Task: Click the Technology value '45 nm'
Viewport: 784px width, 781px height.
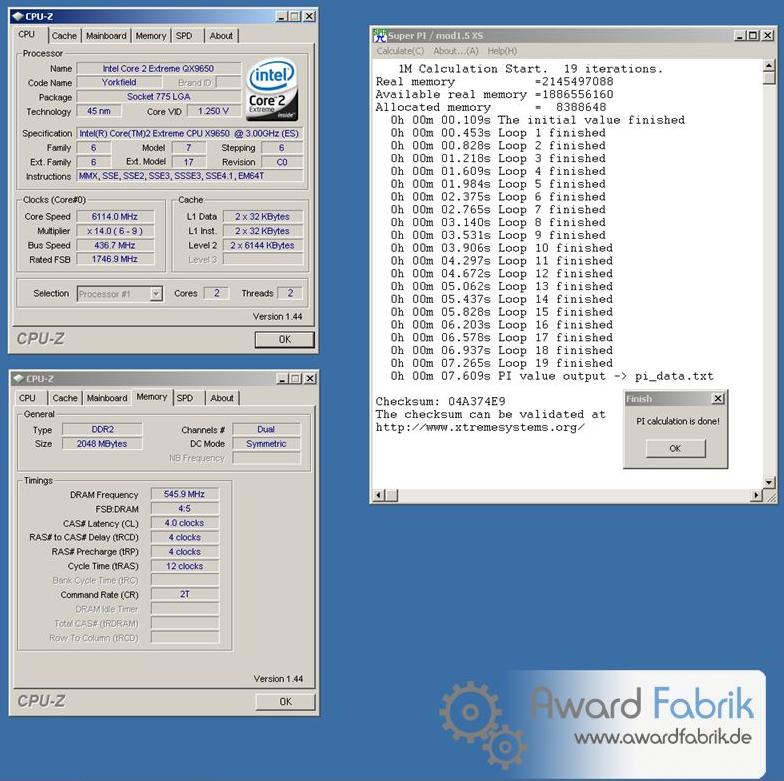Action: 98,111
